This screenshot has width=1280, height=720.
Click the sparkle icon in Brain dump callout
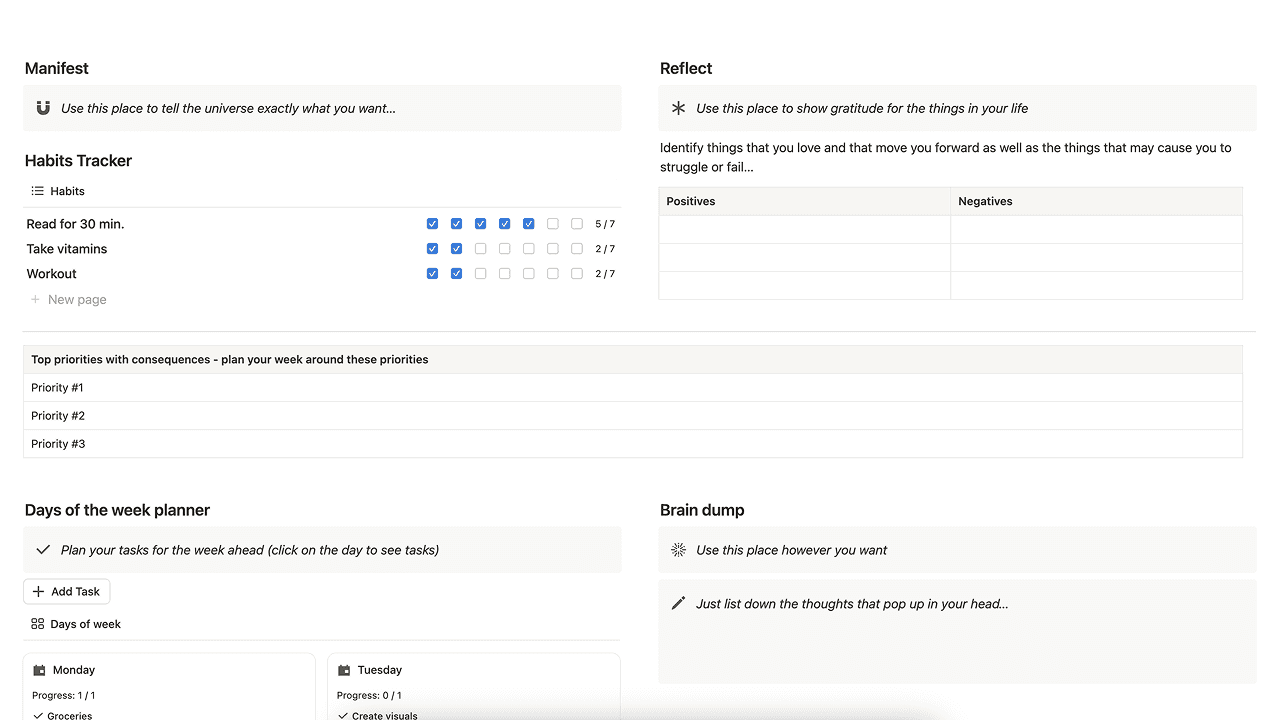678,550
